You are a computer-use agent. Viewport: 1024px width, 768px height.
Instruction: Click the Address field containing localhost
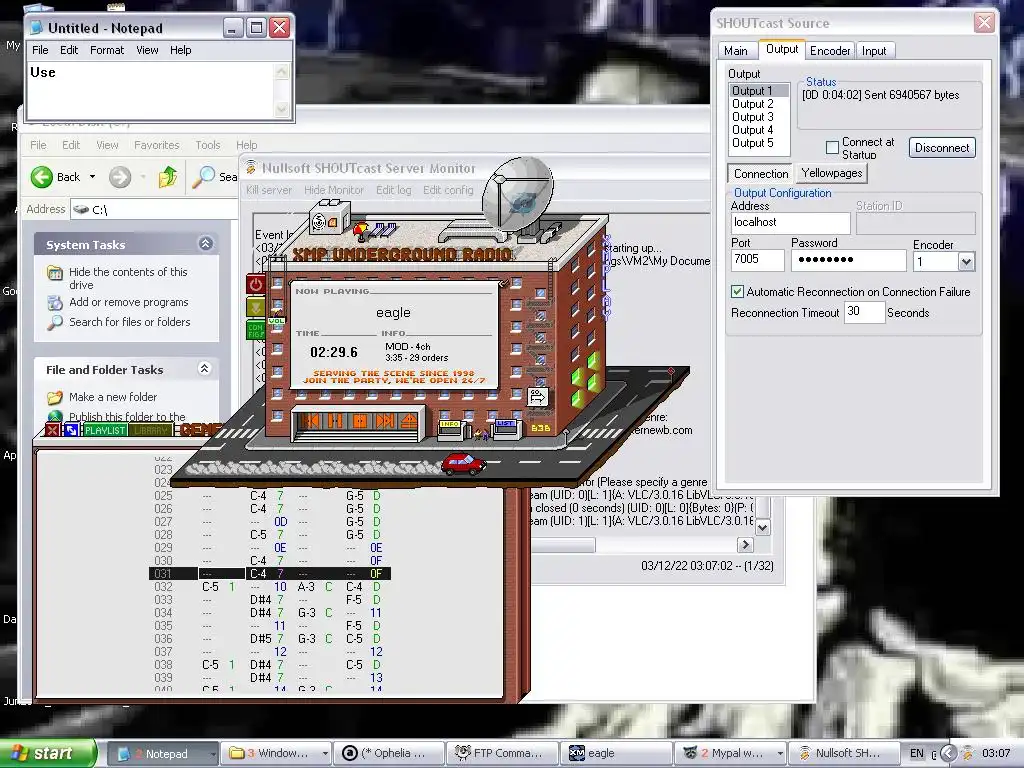(x=790, y=223)
